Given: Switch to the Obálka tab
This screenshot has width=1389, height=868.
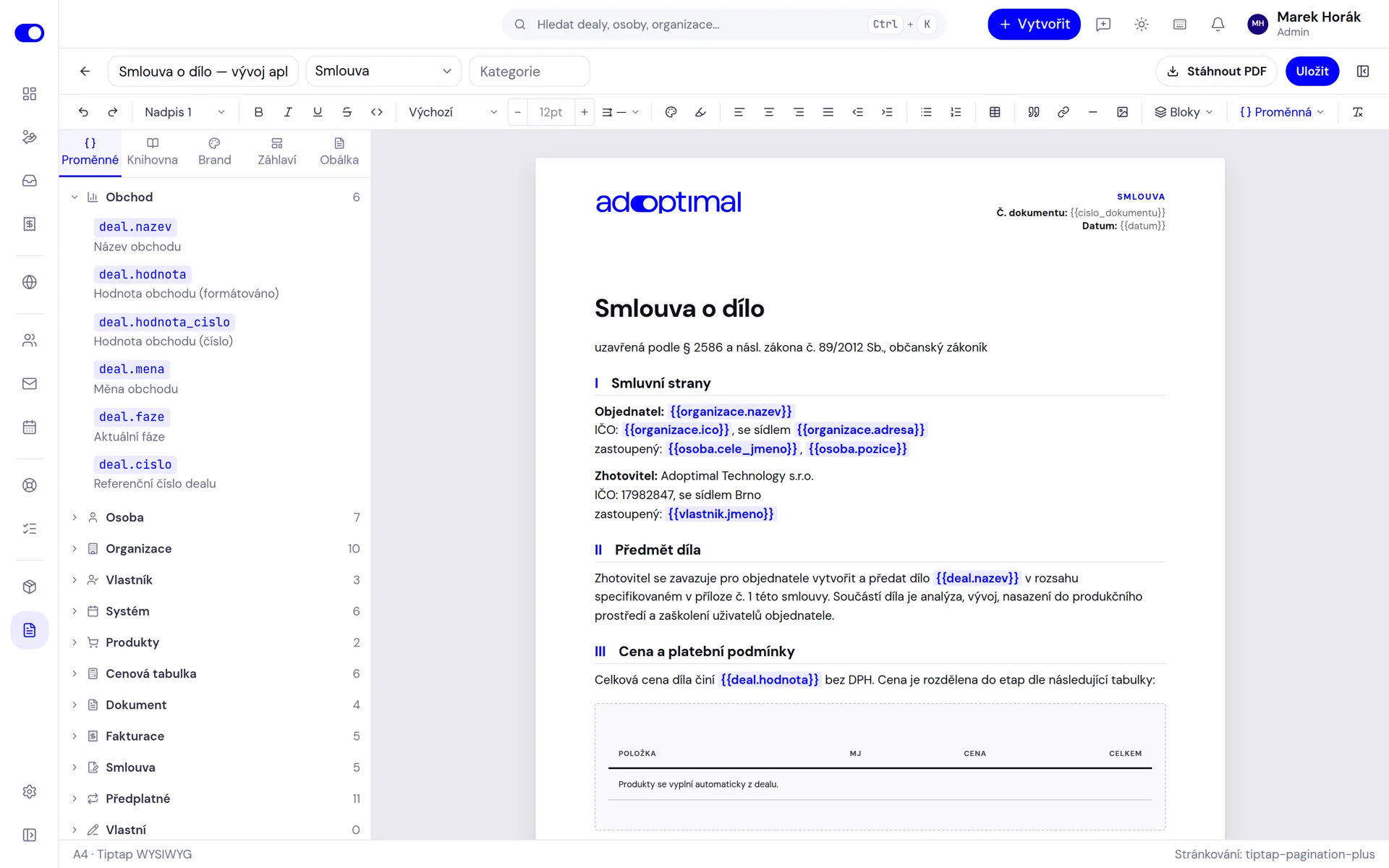Looking at the screenshot, I should tap(339, 152).
